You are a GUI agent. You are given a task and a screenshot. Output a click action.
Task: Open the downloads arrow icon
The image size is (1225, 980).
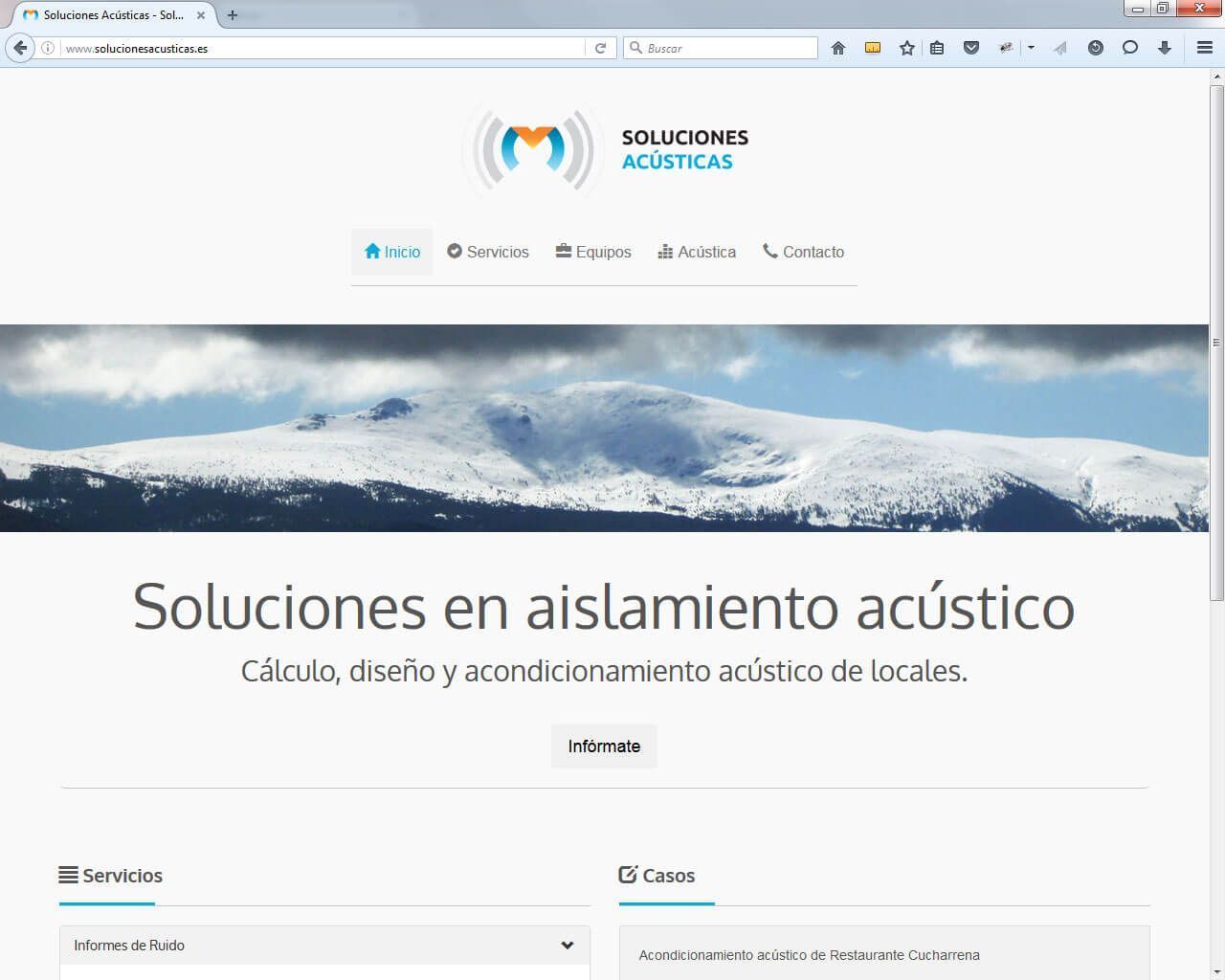tap(1165, 48)
